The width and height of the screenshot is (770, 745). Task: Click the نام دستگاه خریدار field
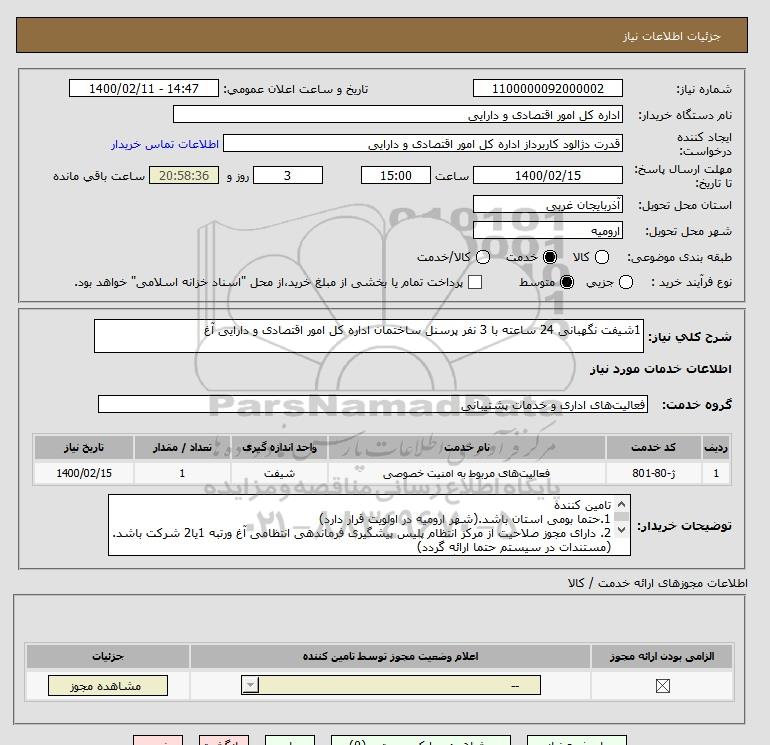tap(398, 114)
